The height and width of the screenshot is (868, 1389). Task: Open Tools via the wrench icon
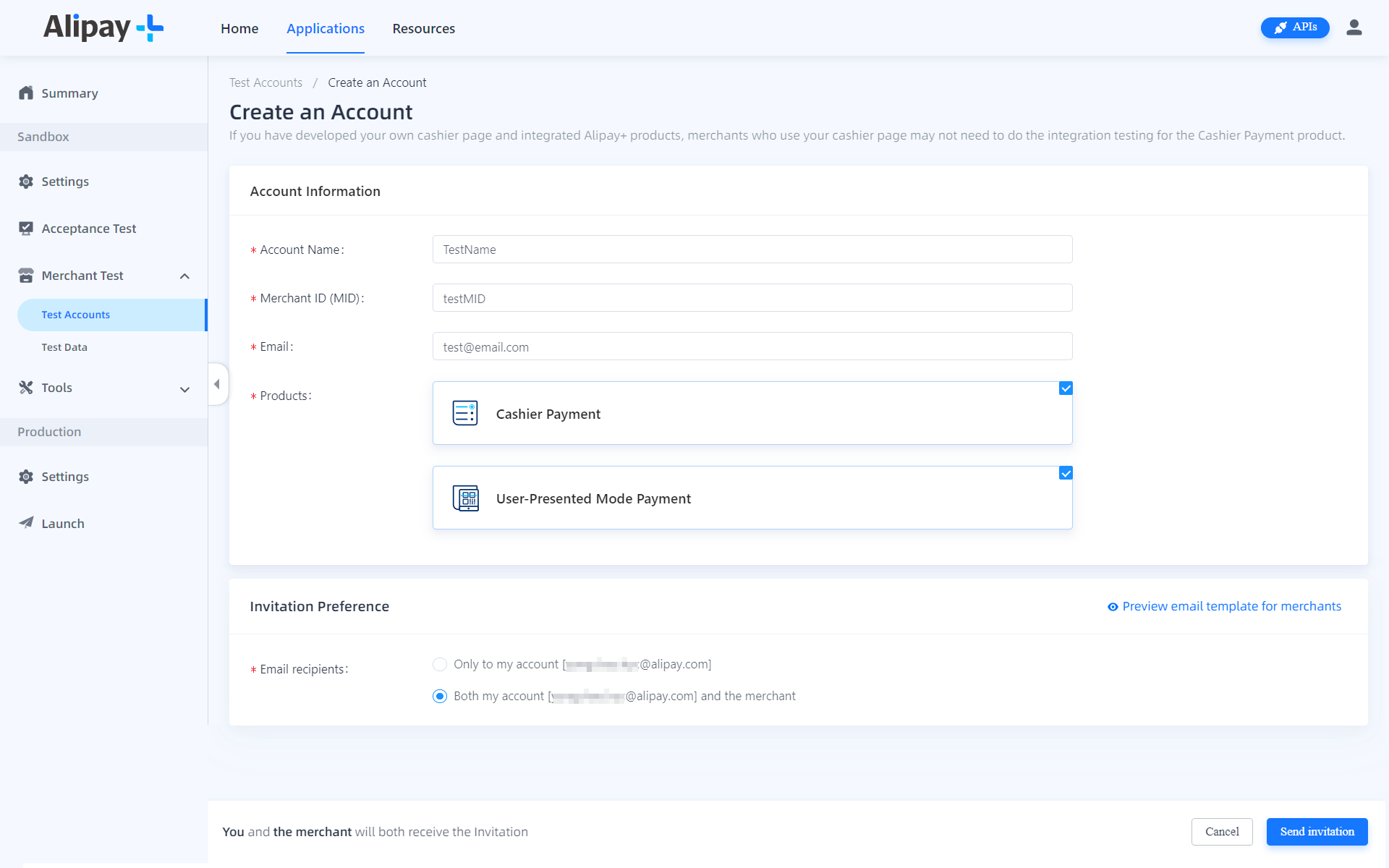pos(26,388)
